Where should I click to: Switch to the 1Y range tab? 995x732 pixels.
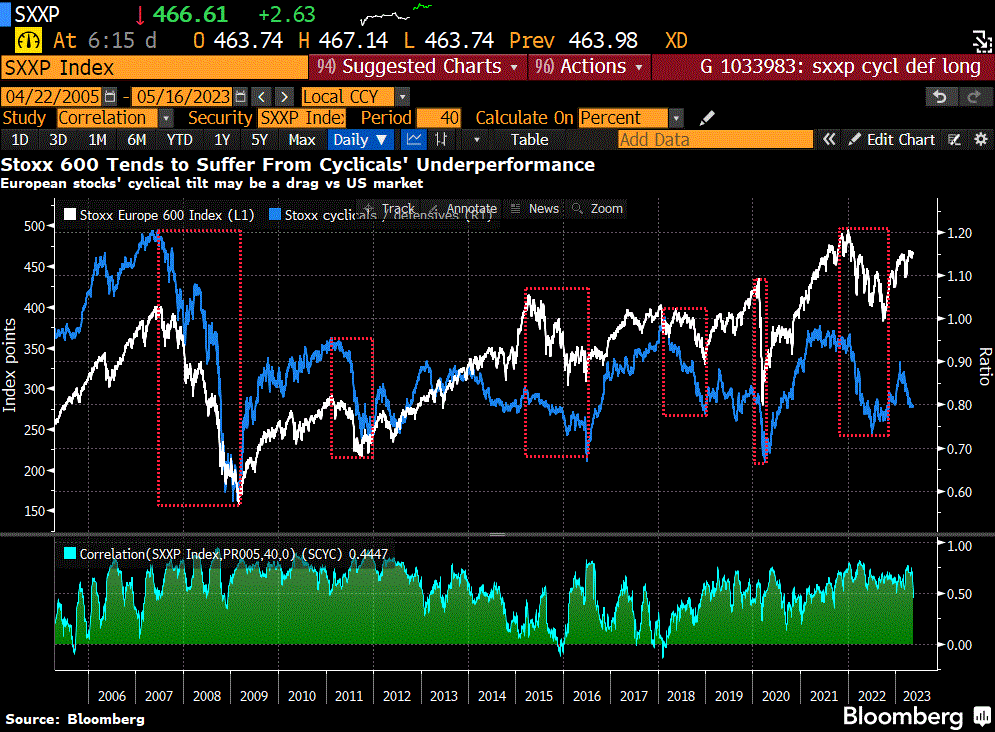coord(222,140)
